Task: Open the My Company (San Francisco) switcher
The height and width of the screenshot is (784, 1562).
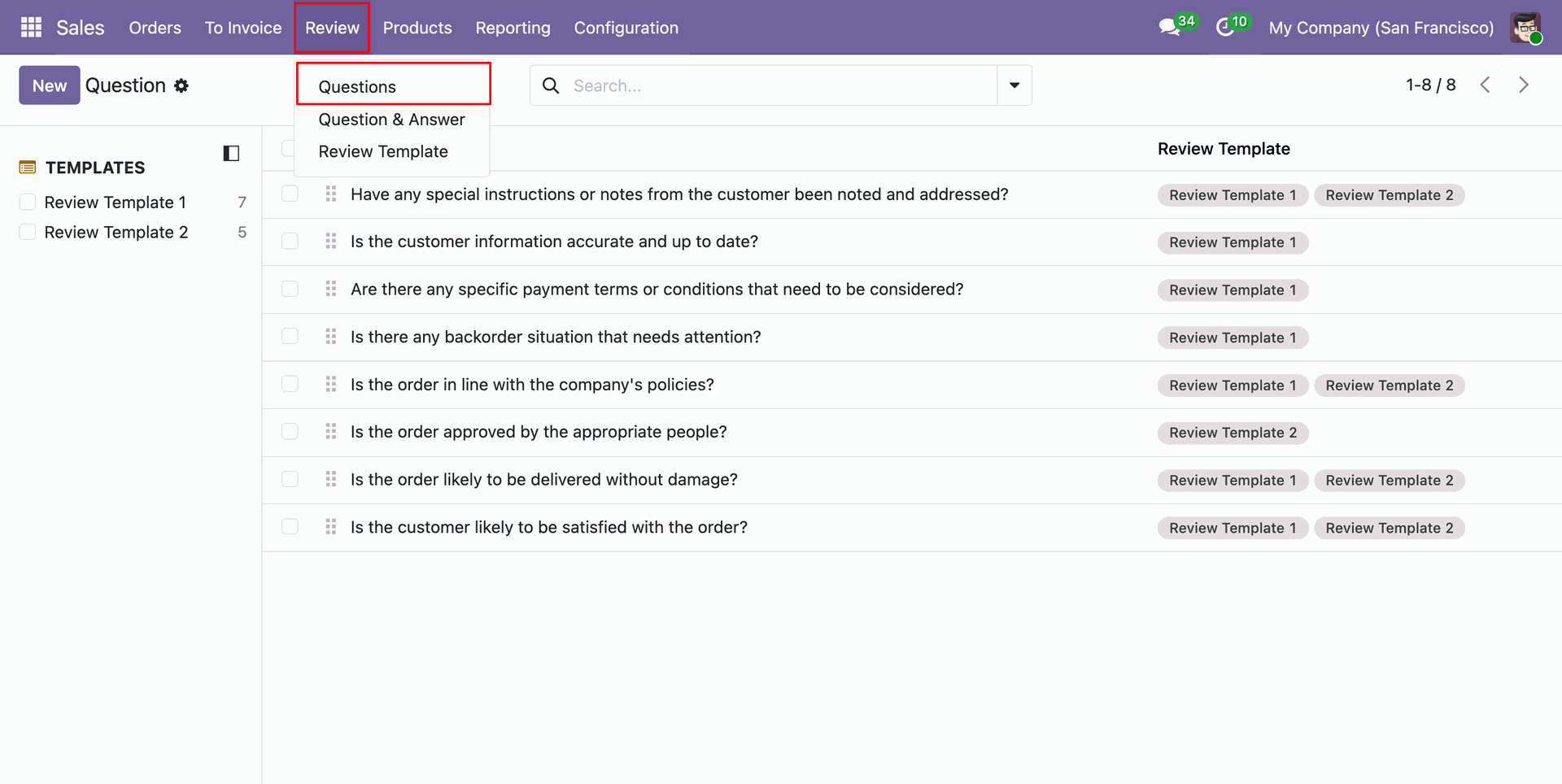Action: coord(1381,28)
